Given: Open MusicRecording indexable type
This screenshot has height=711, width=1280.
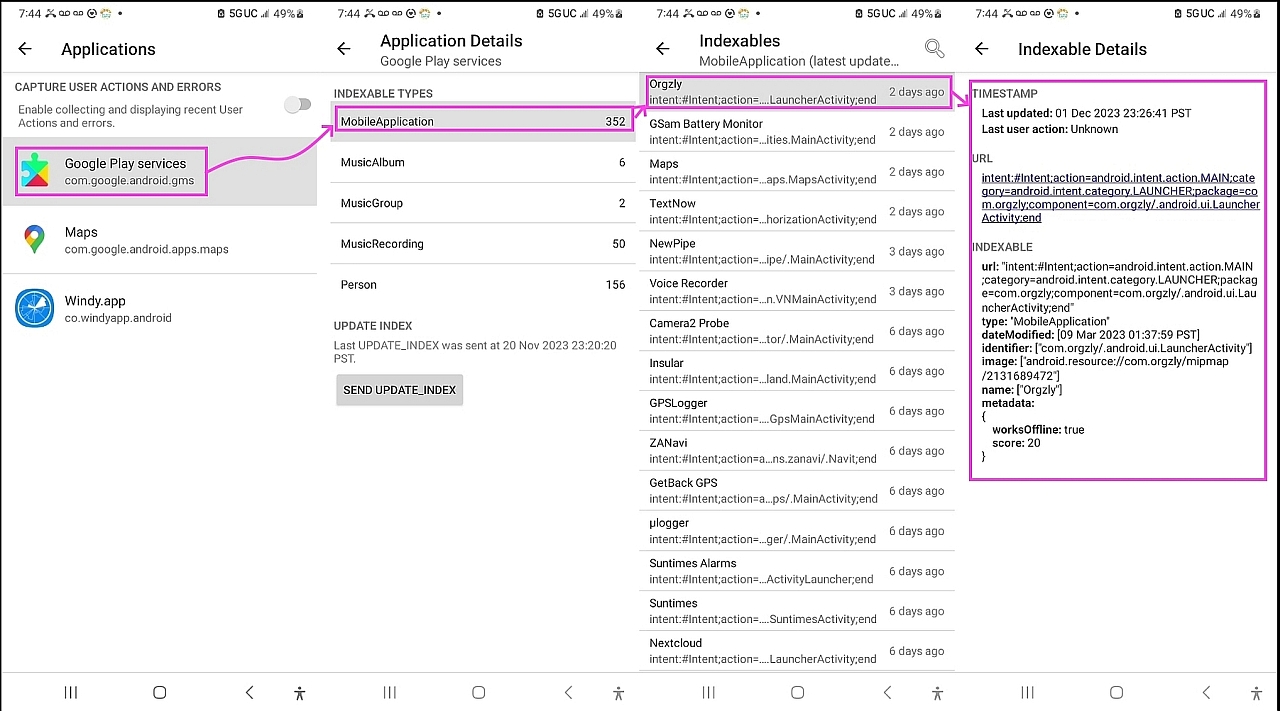Looking at the screenshot, I should pos(482,244).
